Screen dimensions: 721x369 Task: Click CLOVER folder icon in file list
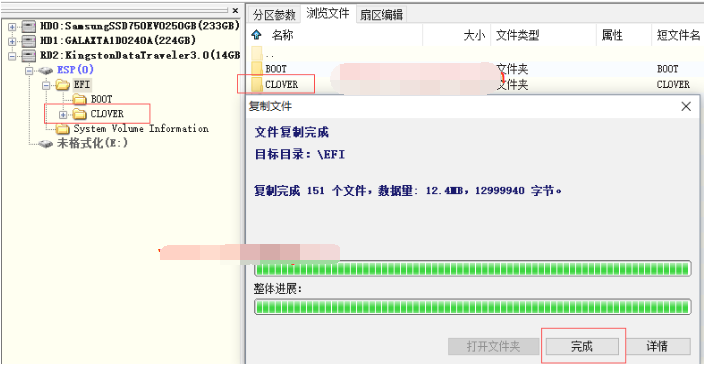tap(257, 85)
